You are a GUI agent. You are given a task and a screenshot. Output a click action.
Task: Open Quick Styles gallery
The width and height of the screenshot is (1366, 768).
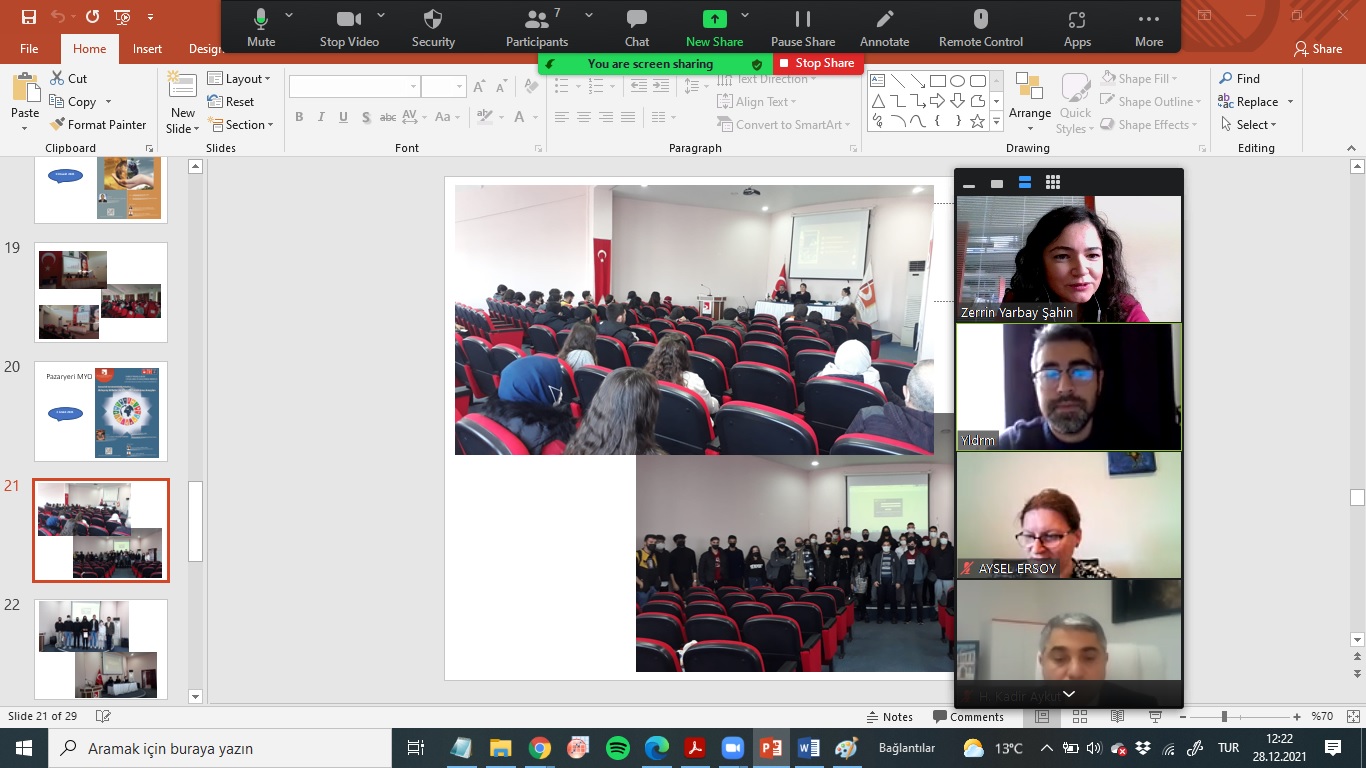1075,102
